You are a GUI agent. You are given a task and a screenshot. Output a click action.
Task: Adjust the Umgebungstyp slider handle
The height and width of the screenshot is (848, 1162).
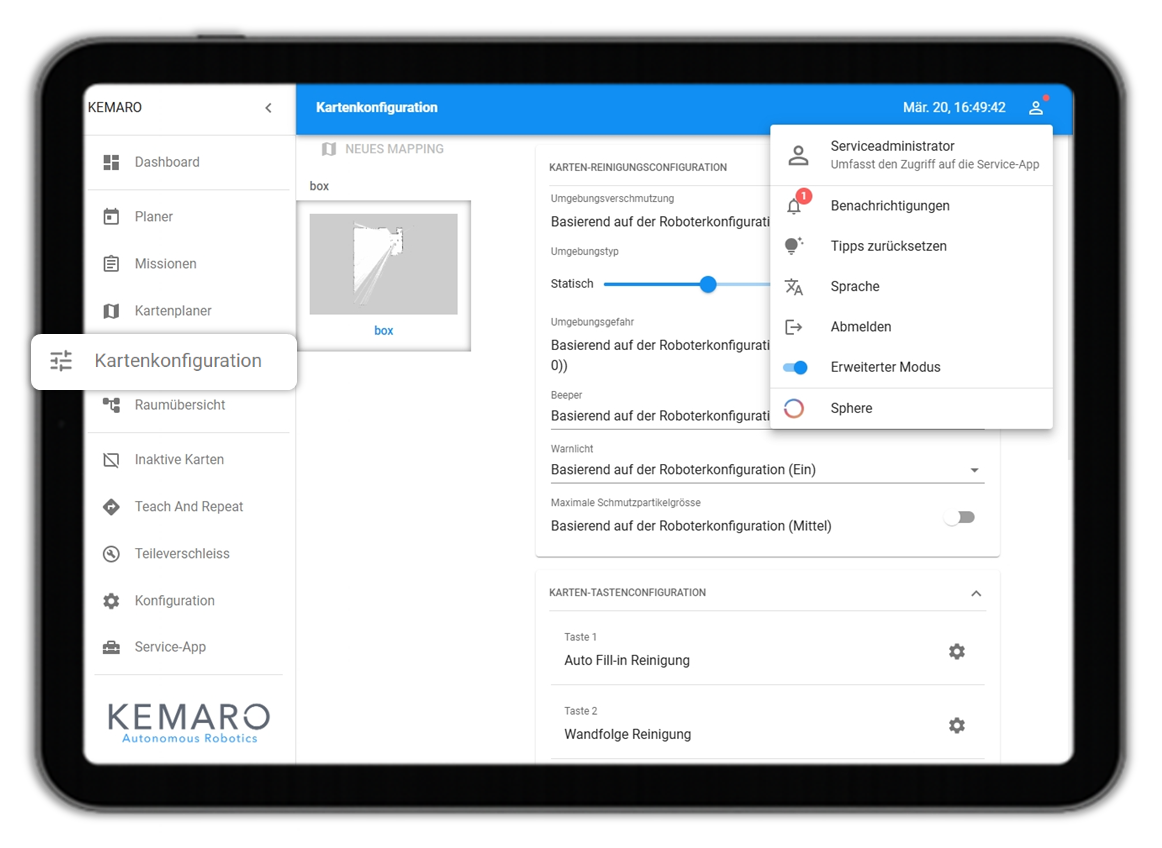[708, 284]
